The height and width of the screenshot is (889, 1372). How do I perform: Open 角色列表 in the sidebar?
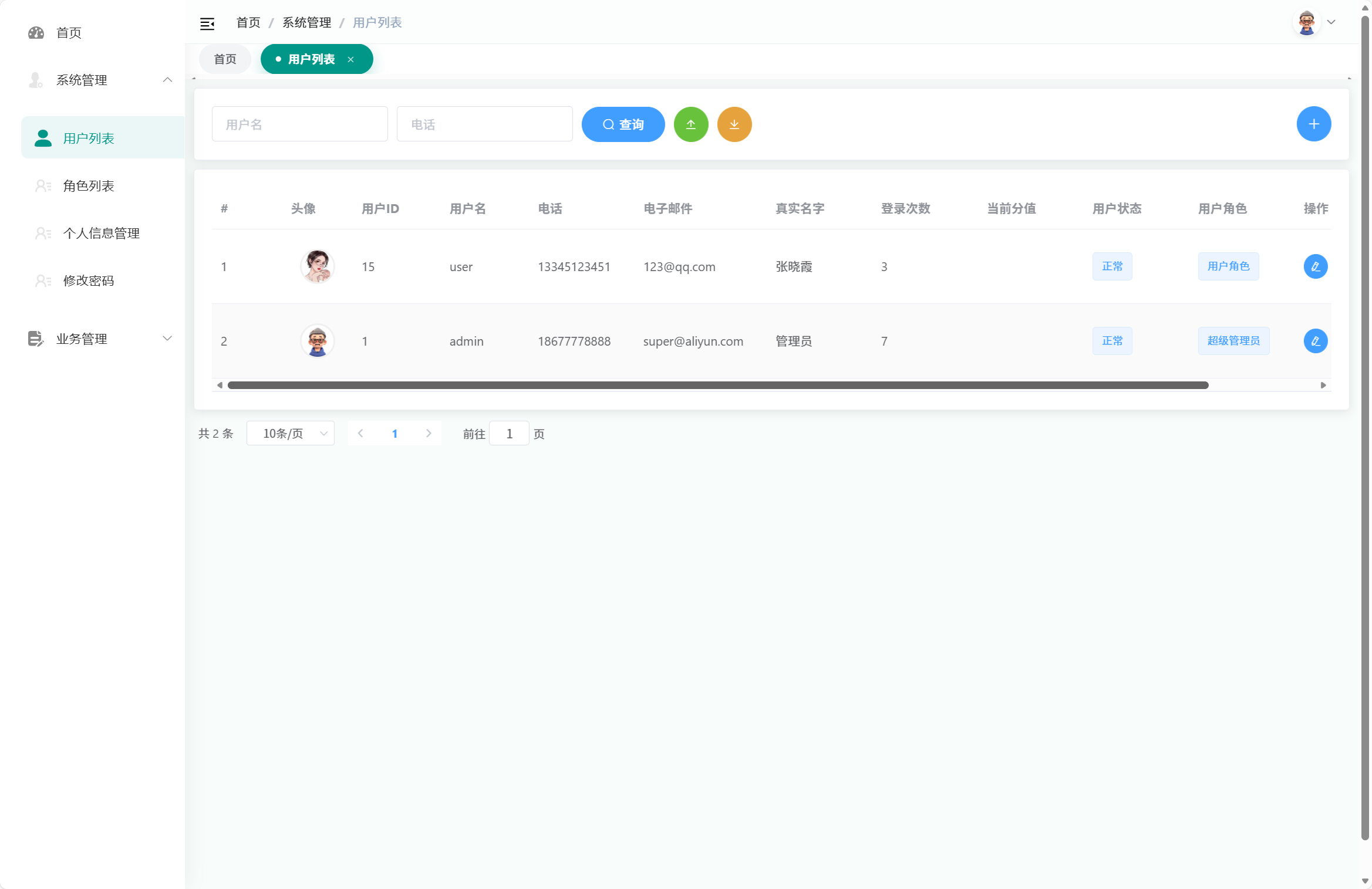tap(89, 186)
